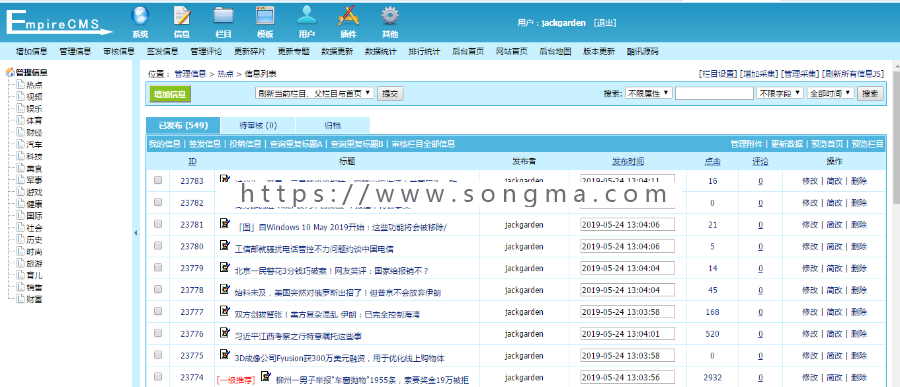This screenshot has height=387, width=900.
Task: Click the page icon next to 军事
Action: click(21, 180)
